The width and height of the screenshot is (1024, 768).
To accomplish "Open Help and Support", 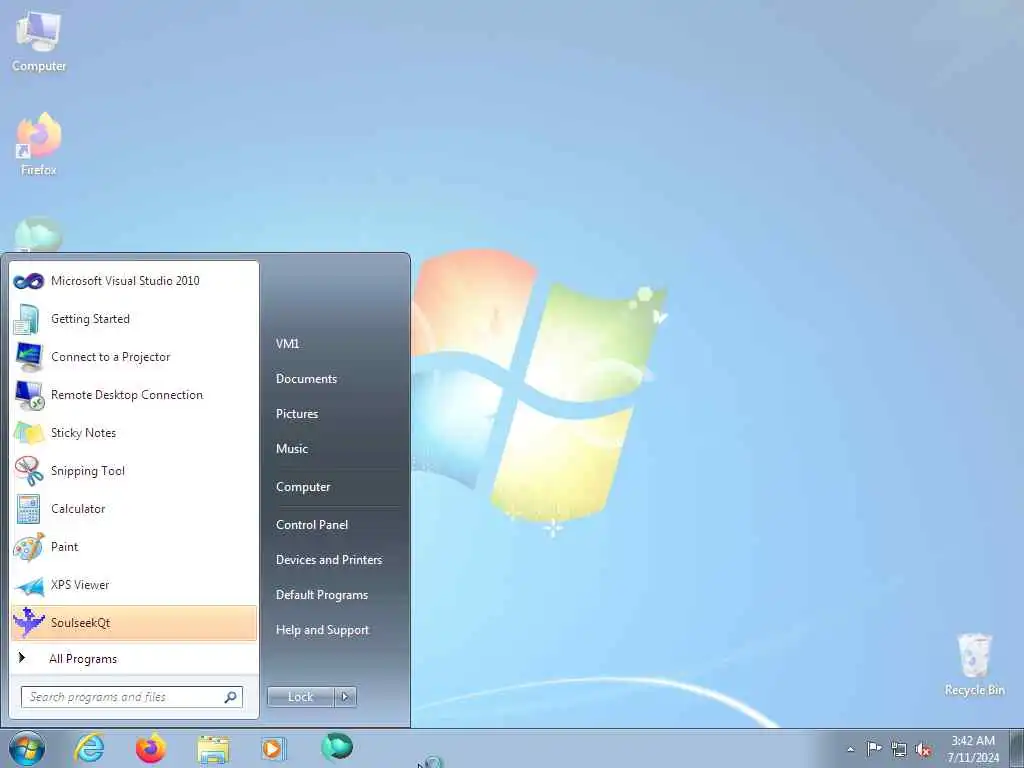I will coord(323,630).
